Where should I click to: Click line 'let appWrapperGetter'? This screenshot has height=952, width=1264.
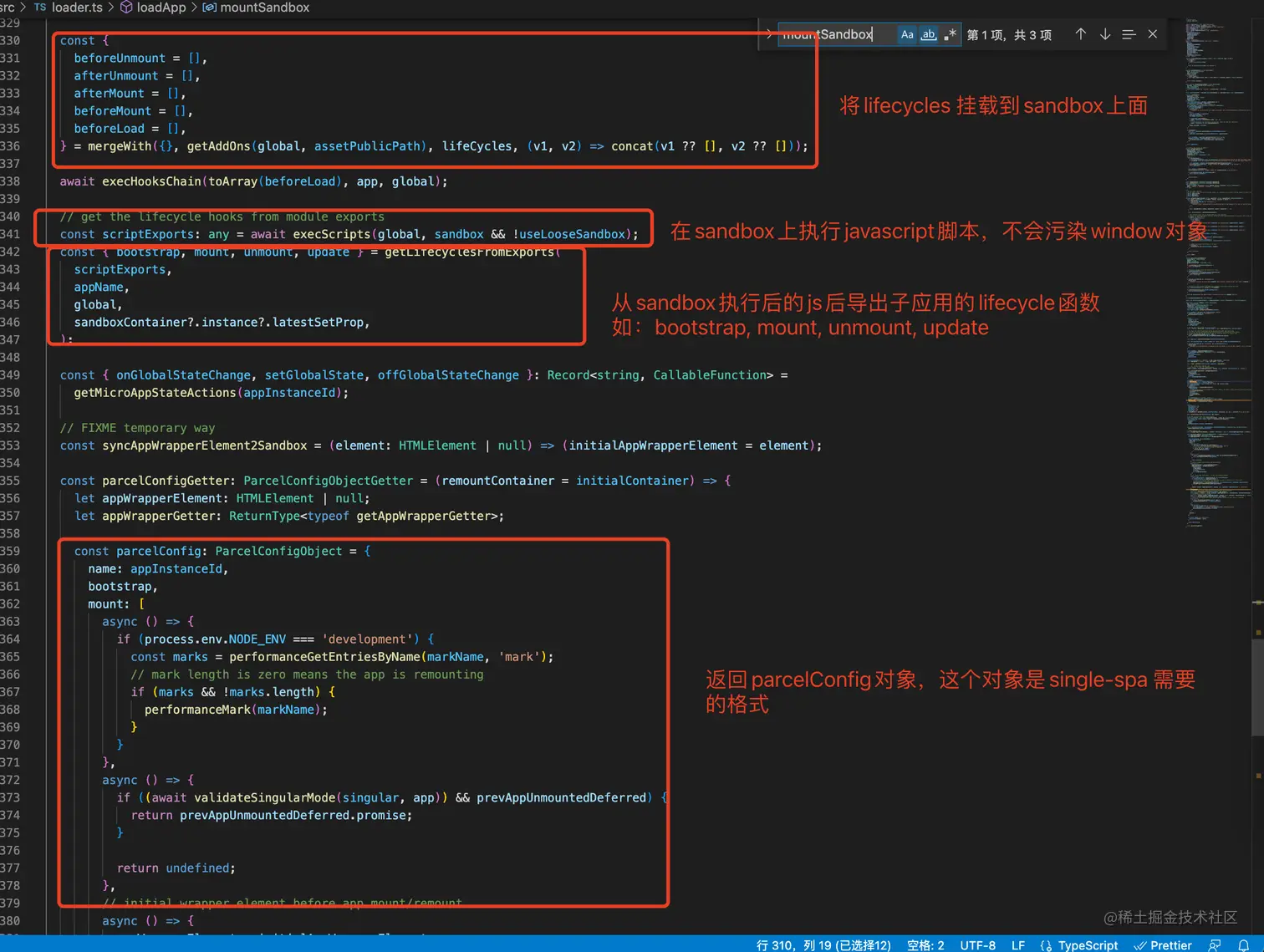click(x=289, y=516)
